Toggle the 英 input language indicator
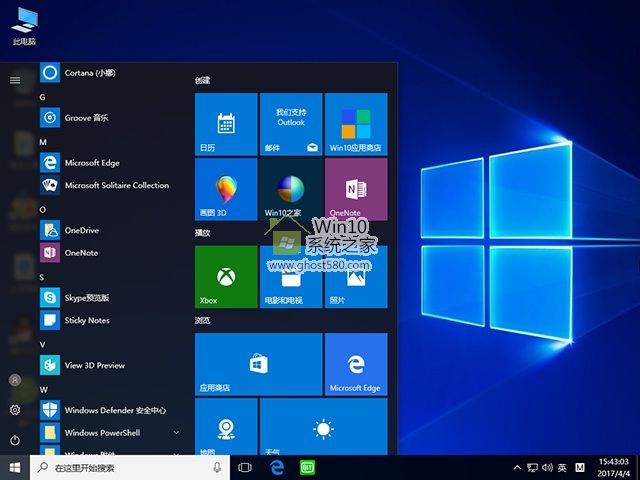Screen dimensions: 640x480 click(562, 468)
